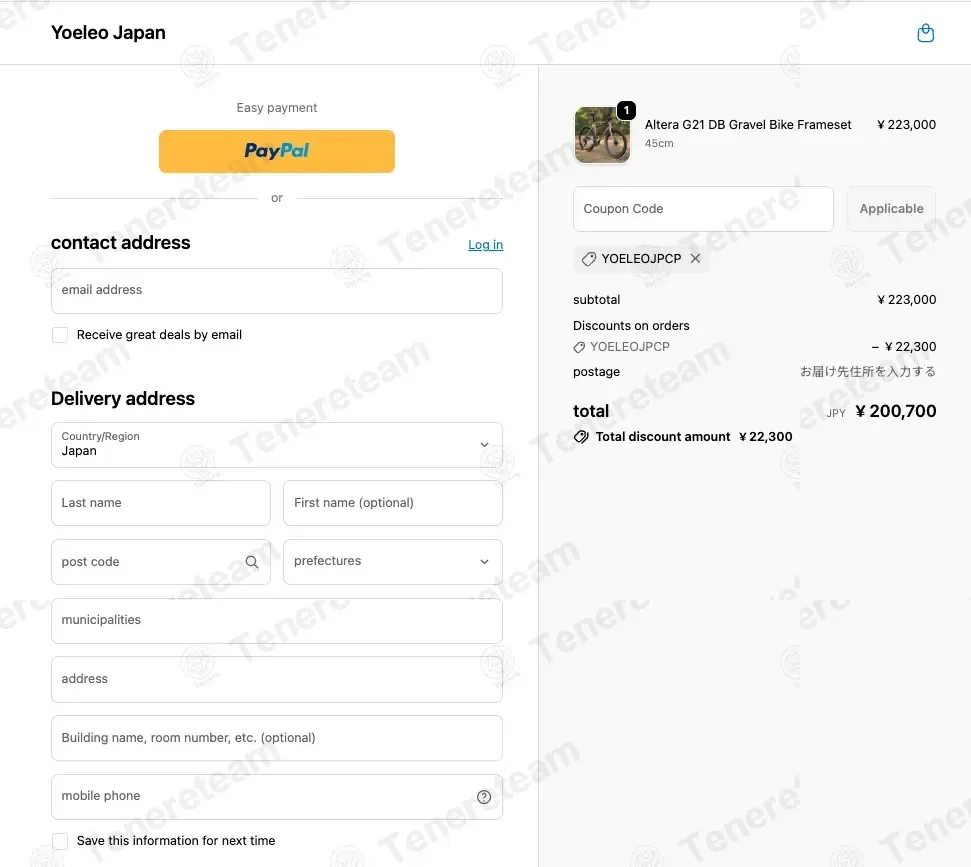Click Building name, room number field
This screenshot has width=971, height=867.
[x=277, y=738]
